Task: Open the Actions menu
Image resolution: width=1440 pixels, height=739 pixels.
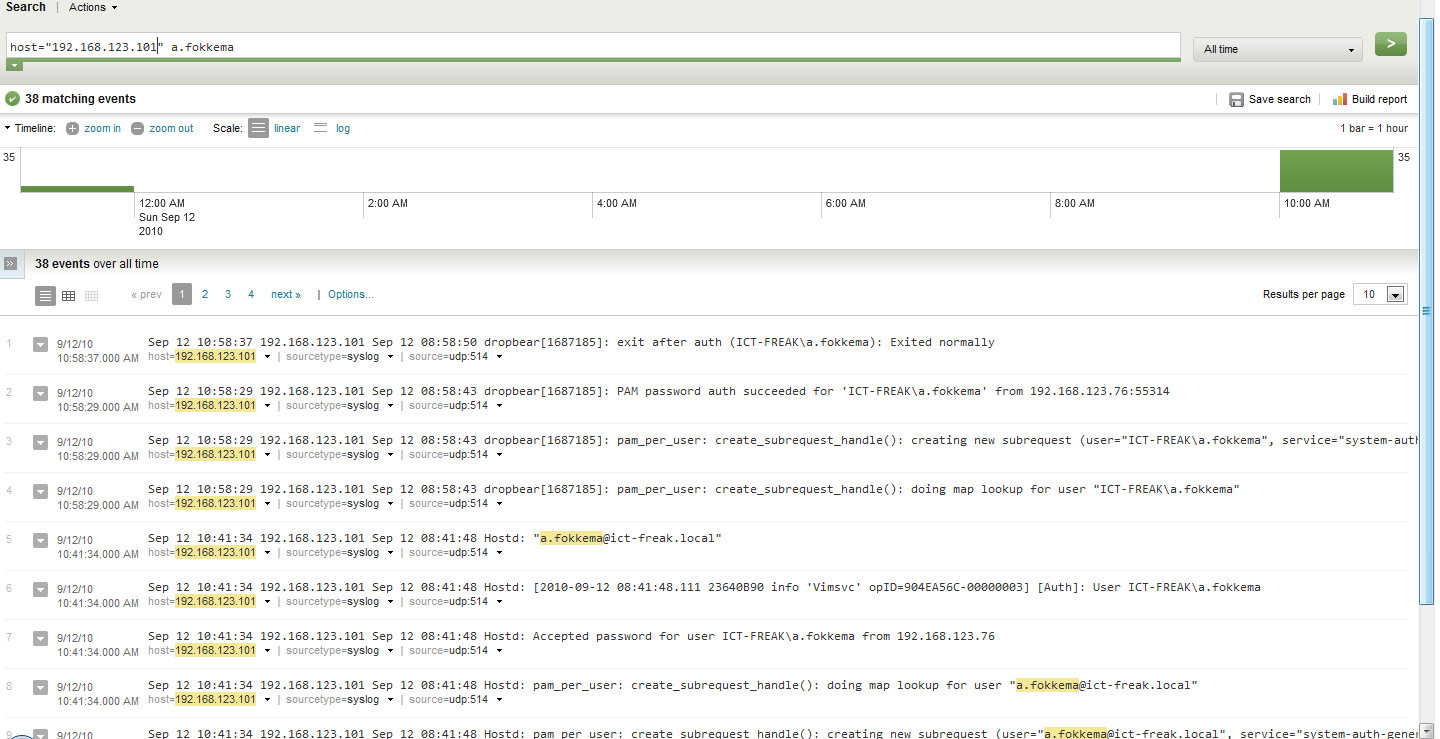Action: coord(93,8)
